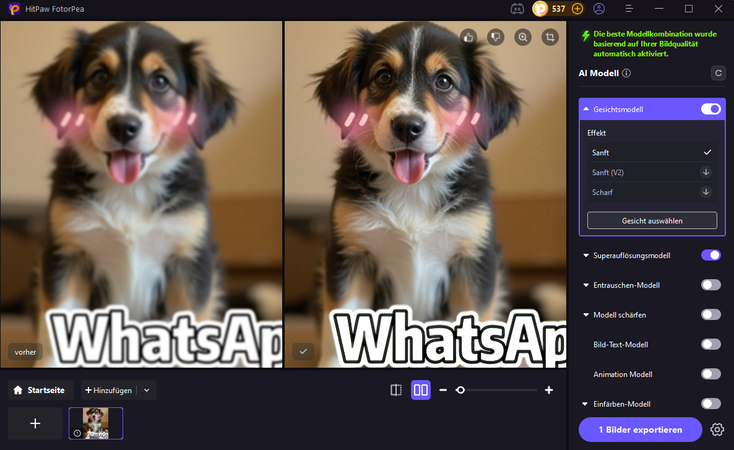Image resolution: width=734 pixels, height=450 pixels.
Task: Select the puppy image thumbnail
Action: tap(96, 423)
